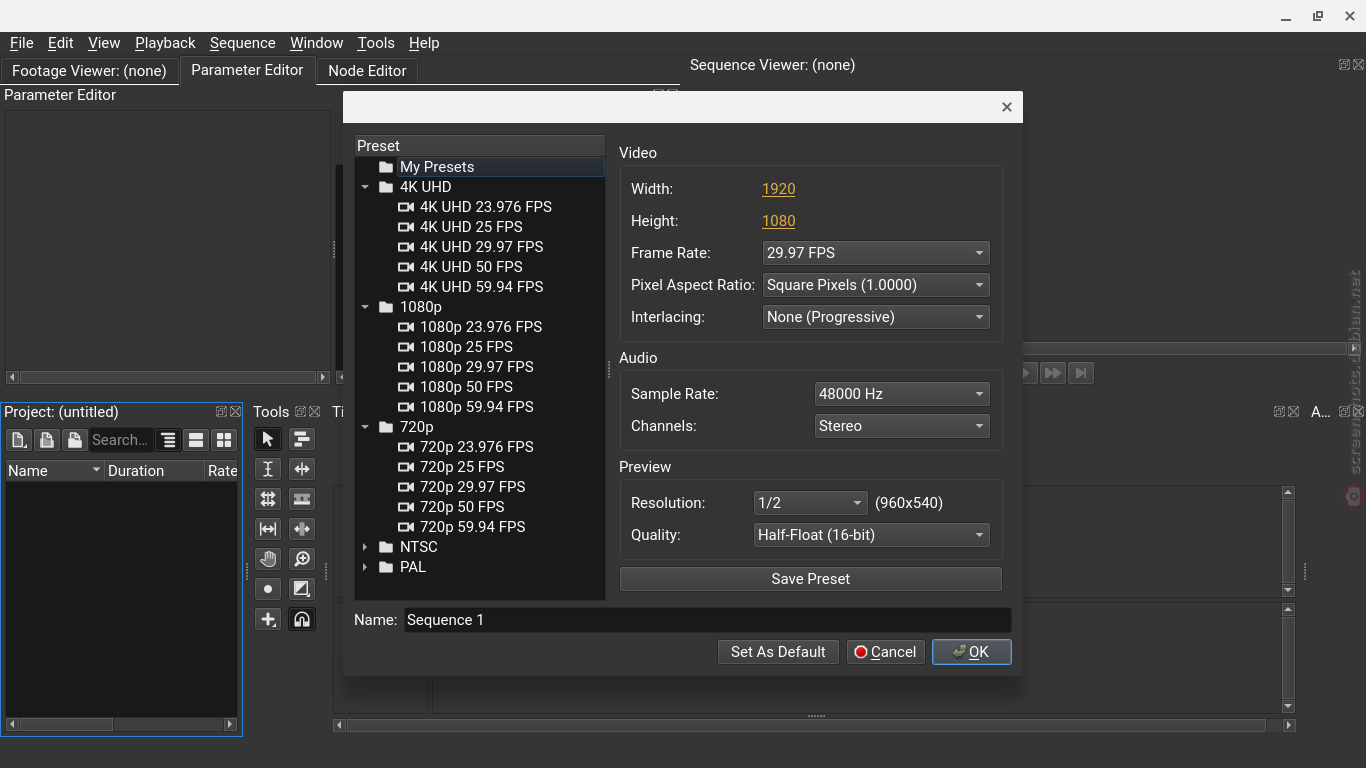Open the Edit menu
This screenshot has width=1366, height=768.
click(60, 43)
